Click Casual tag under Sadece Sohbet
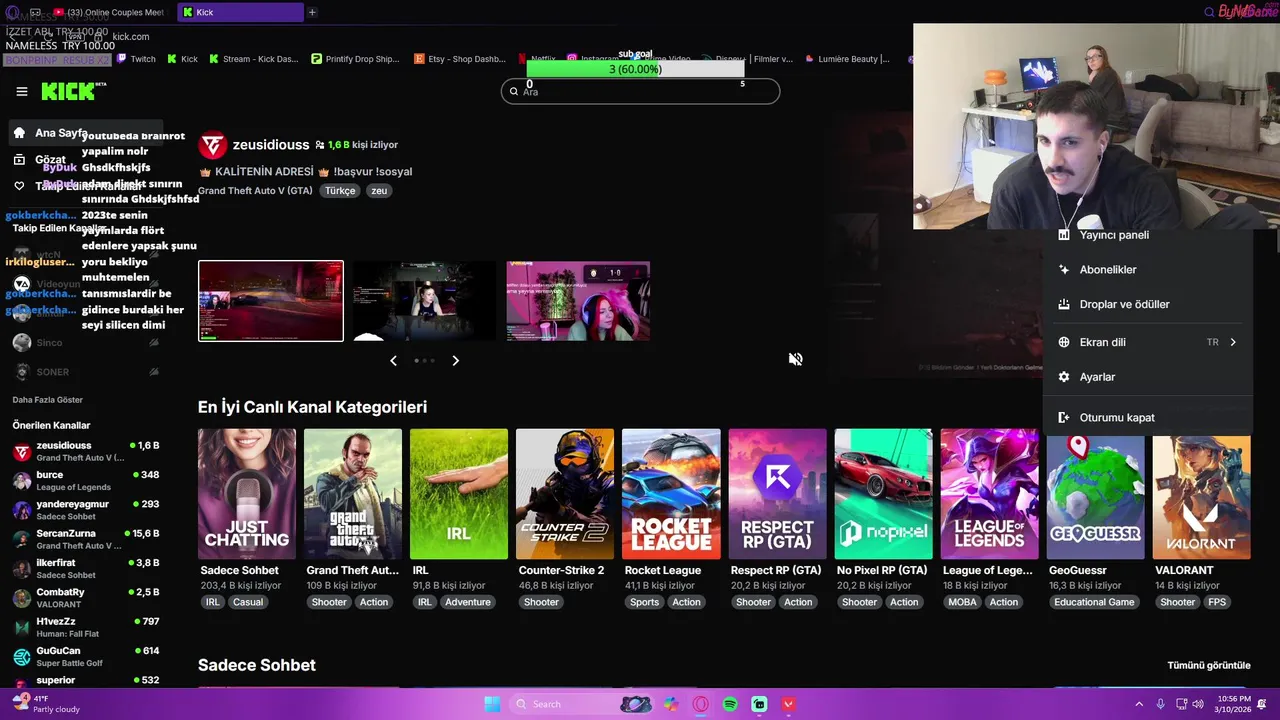The image size is (1280, 720). [248, 602]
